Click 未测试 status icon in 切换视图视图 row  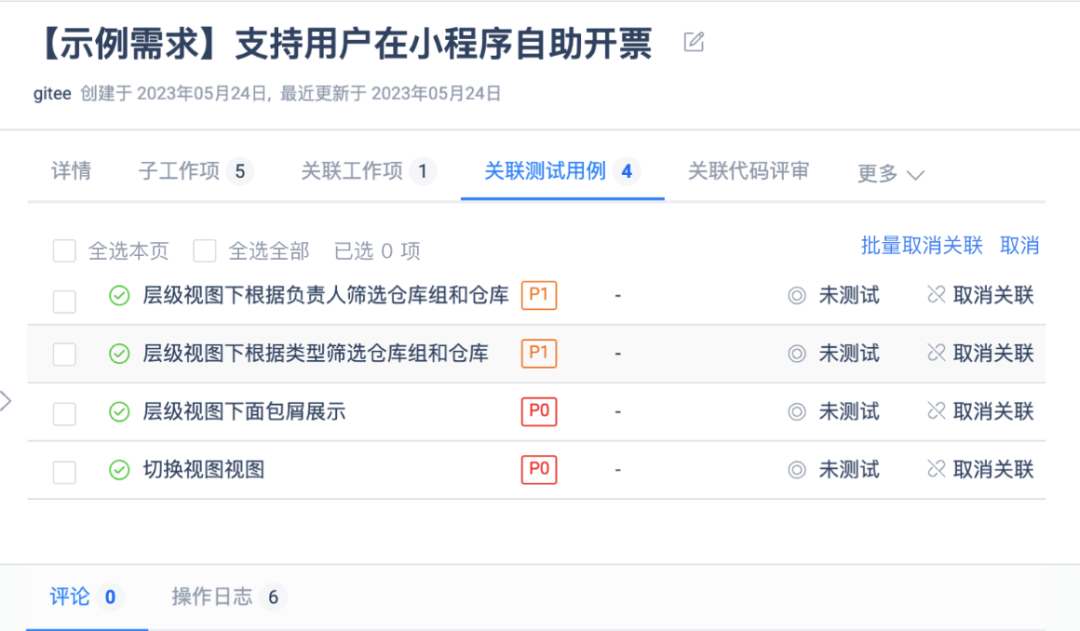tap(797, 469)
